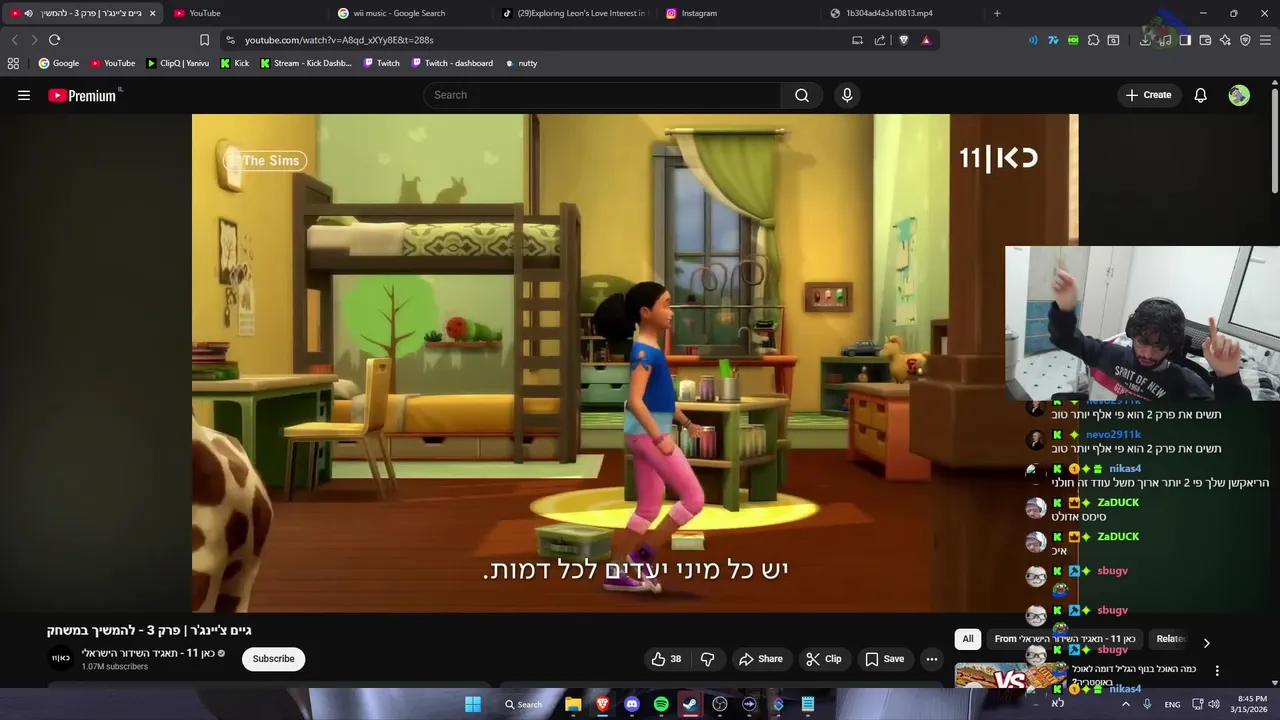Click the YouTube search input field
This screenshot has width=1280, height=720.
(603, 95)
